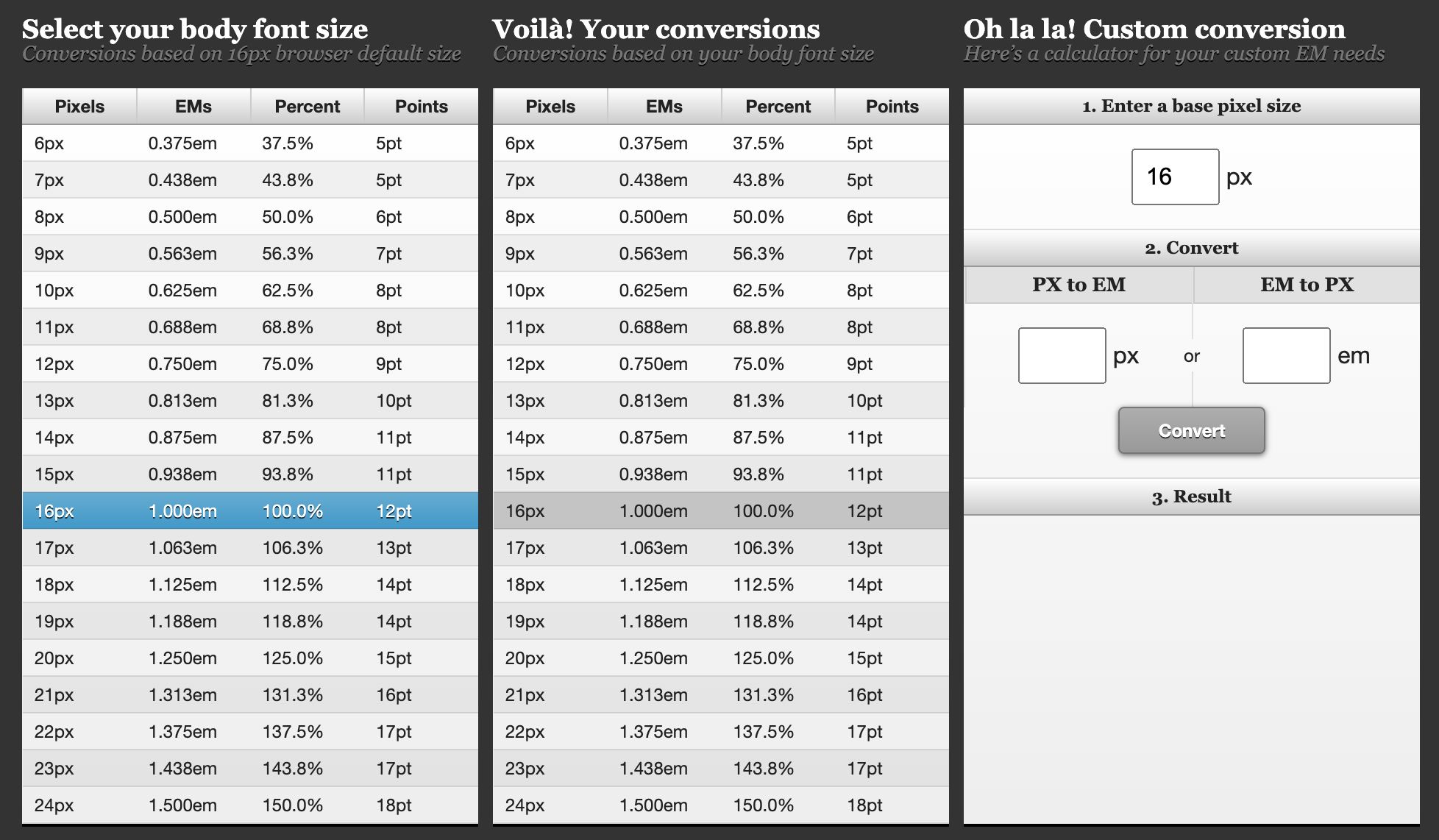Select the PX to EM tab header

pos(1079,285)
